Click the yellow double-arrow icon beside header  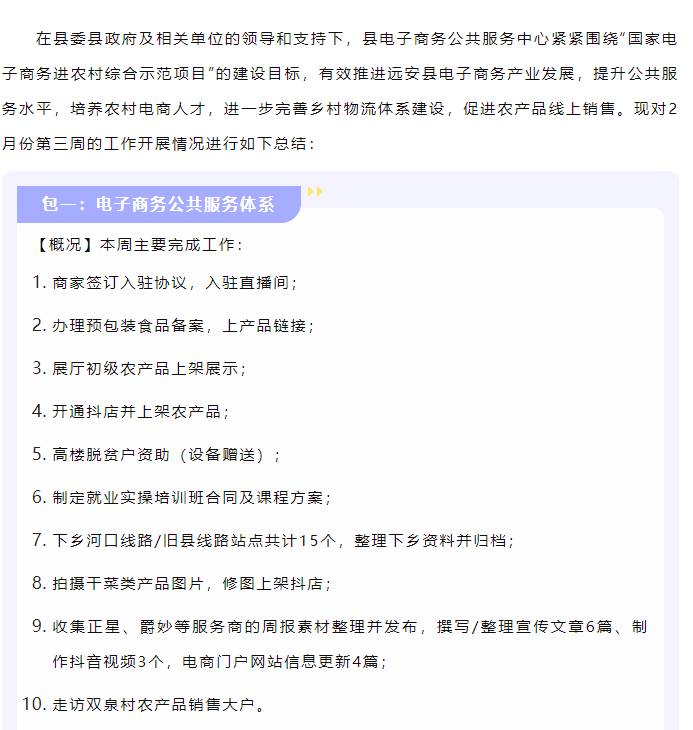click(x=315, y=191)
